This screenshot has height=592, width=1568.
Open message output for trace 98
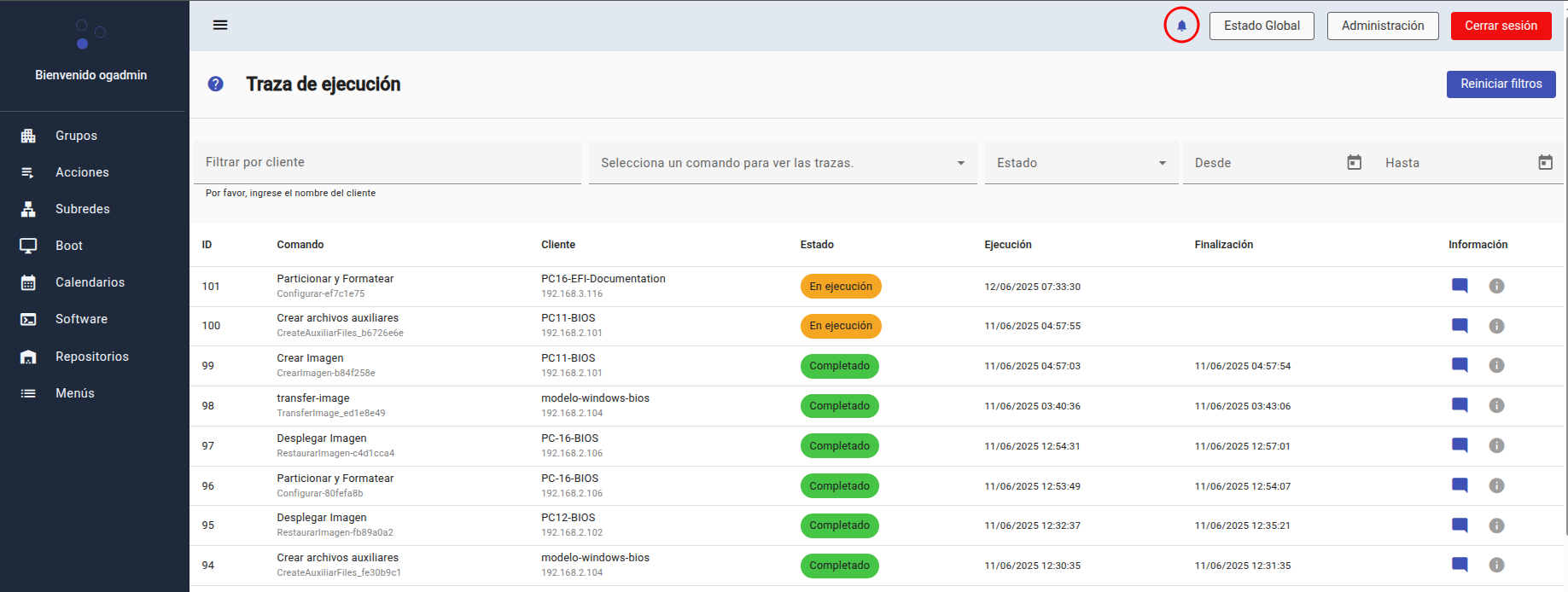point(1460,405)
